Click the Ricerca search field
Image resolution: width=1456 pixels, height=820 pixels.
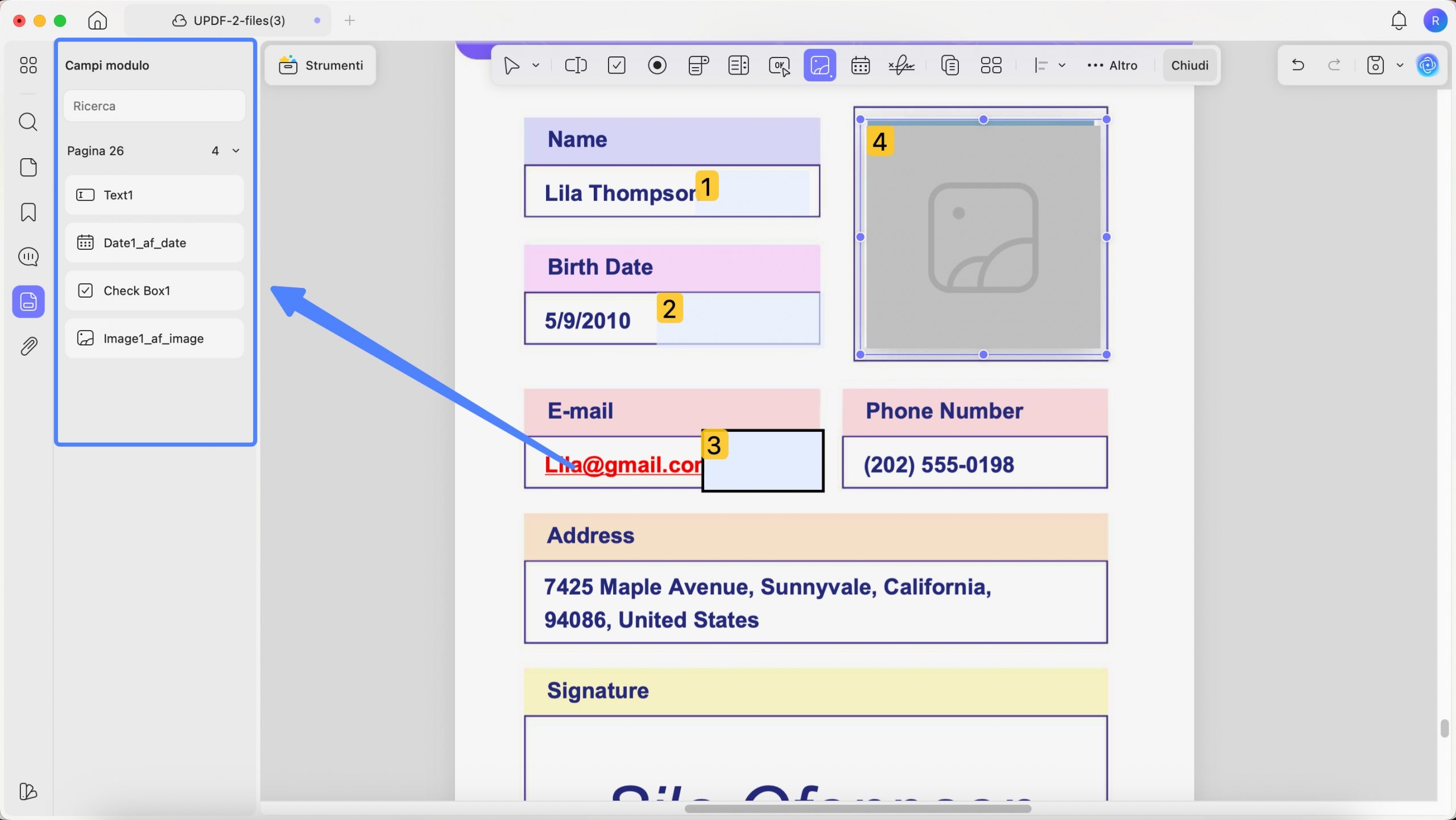(154, 106)
